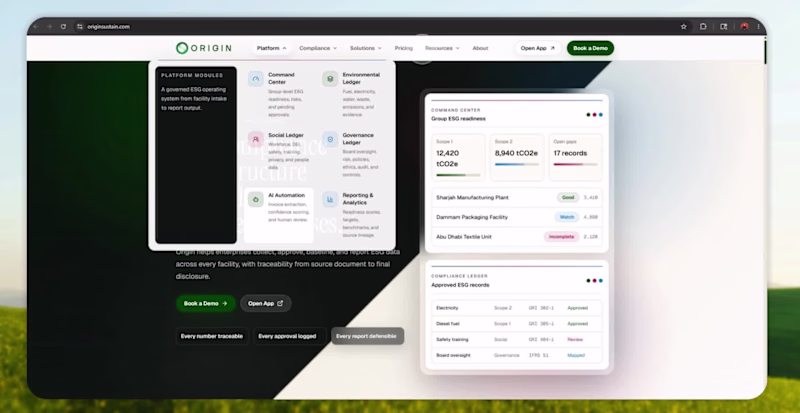This screenshot has height=413, width=800.
Task: Click 'Group ESG readiness' card title
Action: point(458,118)
